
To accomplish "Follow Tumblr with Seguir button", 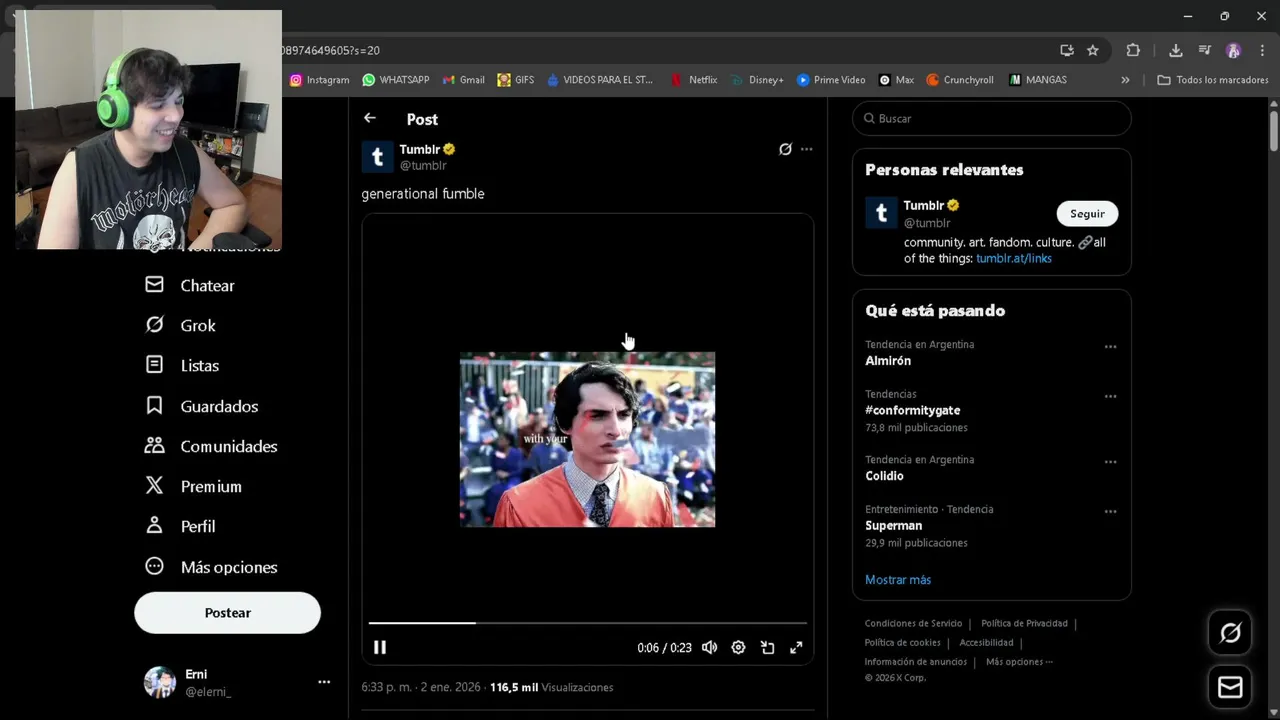I will click(1087, 213).
